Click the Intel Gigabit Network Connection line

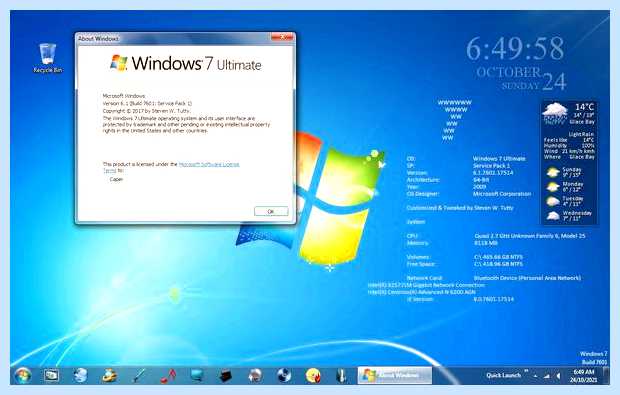pyautogui.click(x=426, y=285)
